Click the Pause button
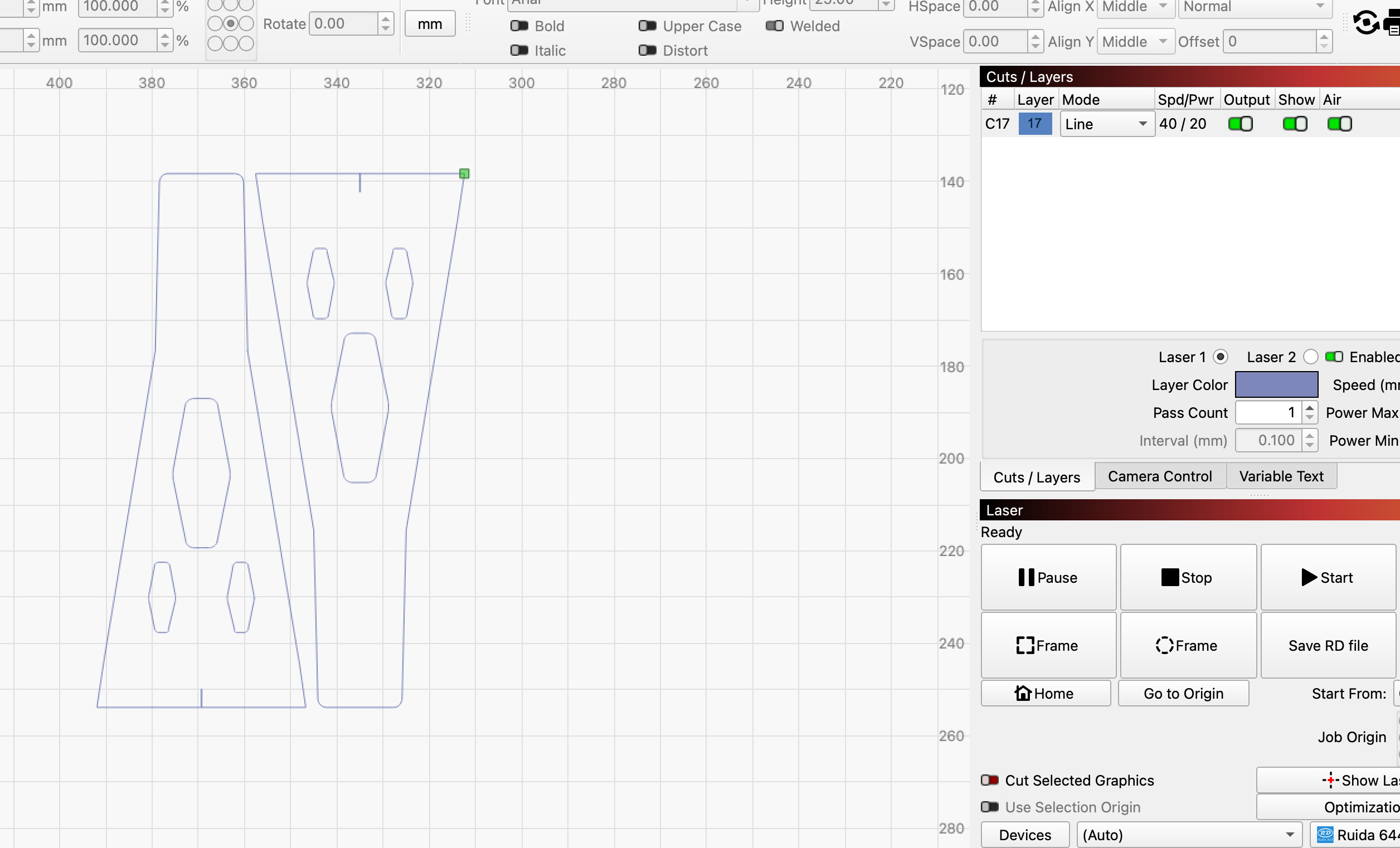 click(1048, 577)
